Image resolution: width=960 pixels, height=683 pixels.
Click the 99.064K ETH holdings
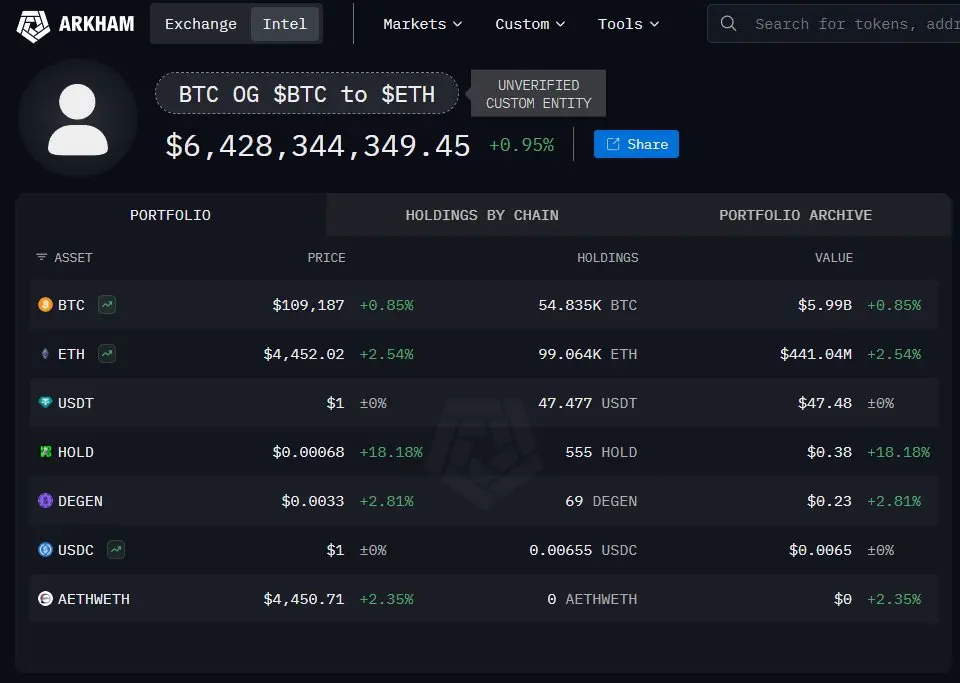tap(588, 354)
